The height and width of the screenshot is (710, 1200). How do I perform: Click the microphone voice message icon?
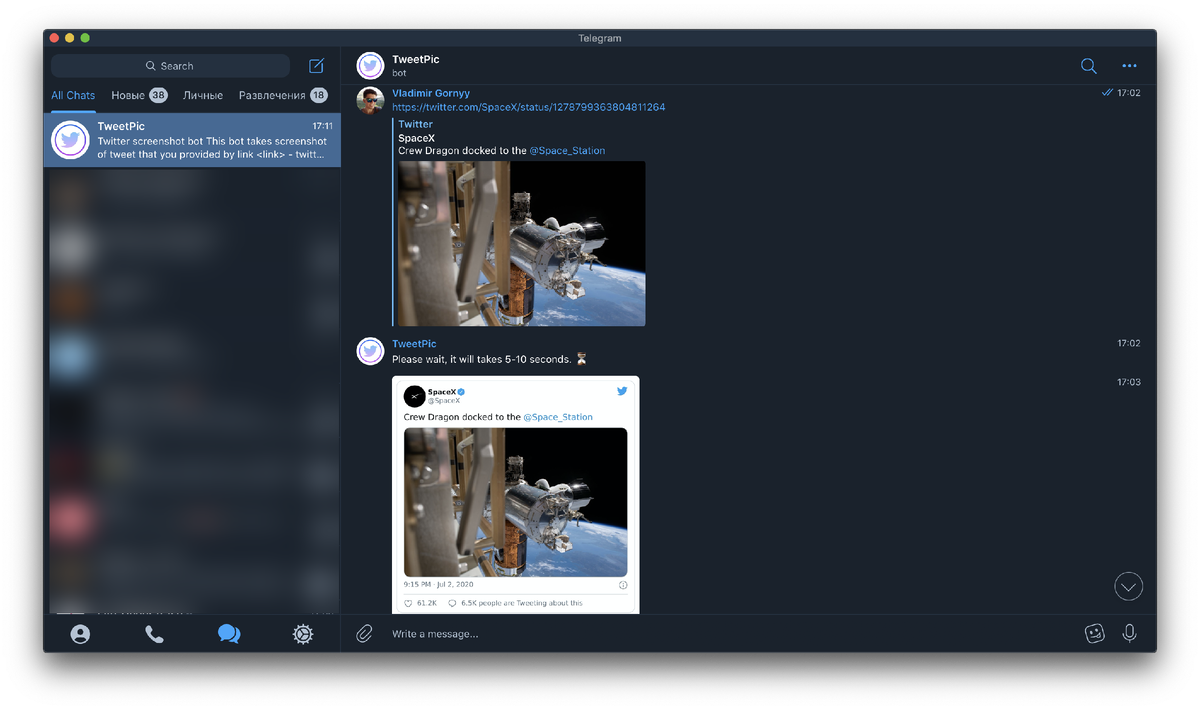1129,633
